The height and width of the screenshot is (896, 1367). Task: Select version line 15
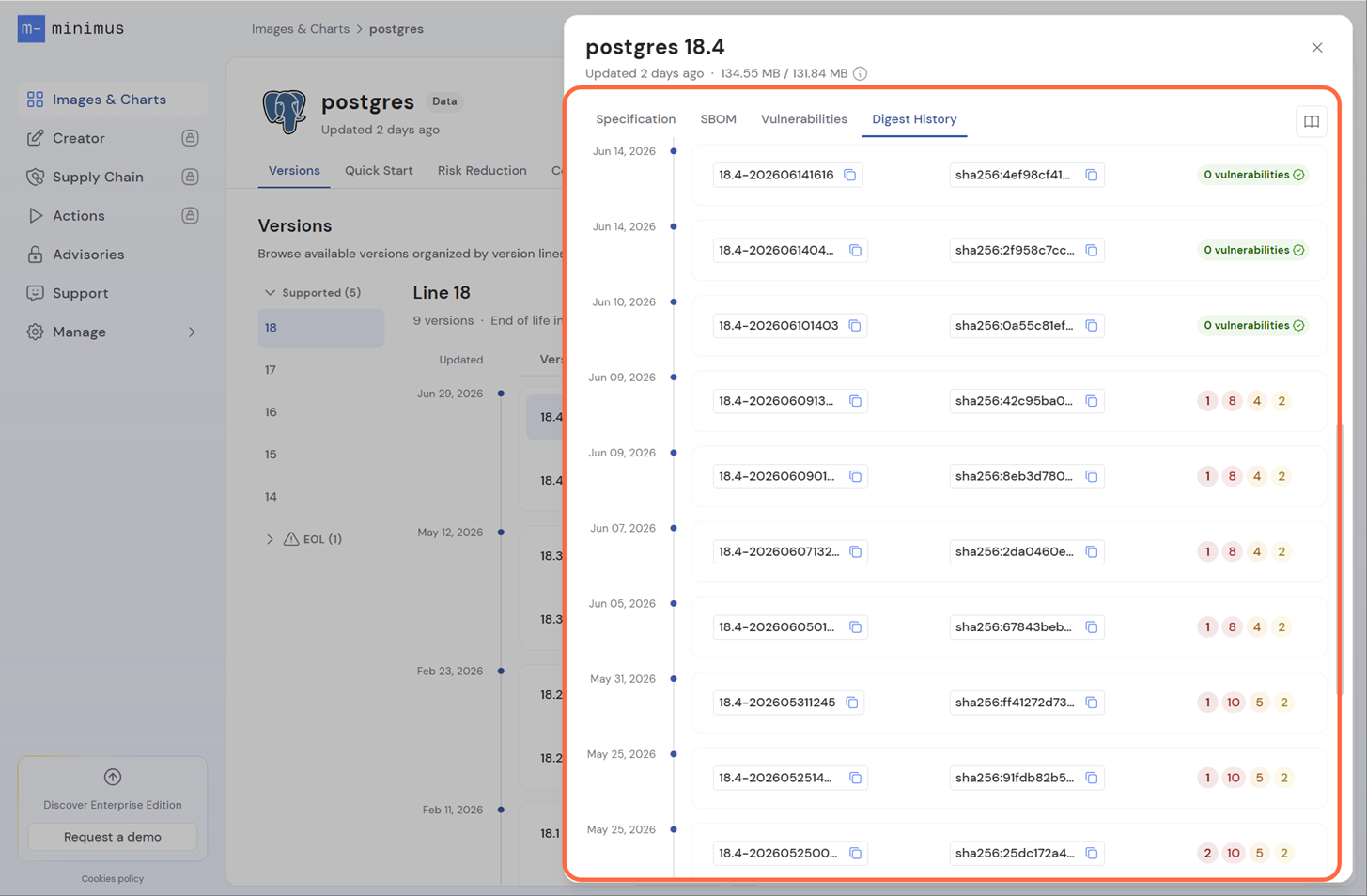[x=321, y=455]
